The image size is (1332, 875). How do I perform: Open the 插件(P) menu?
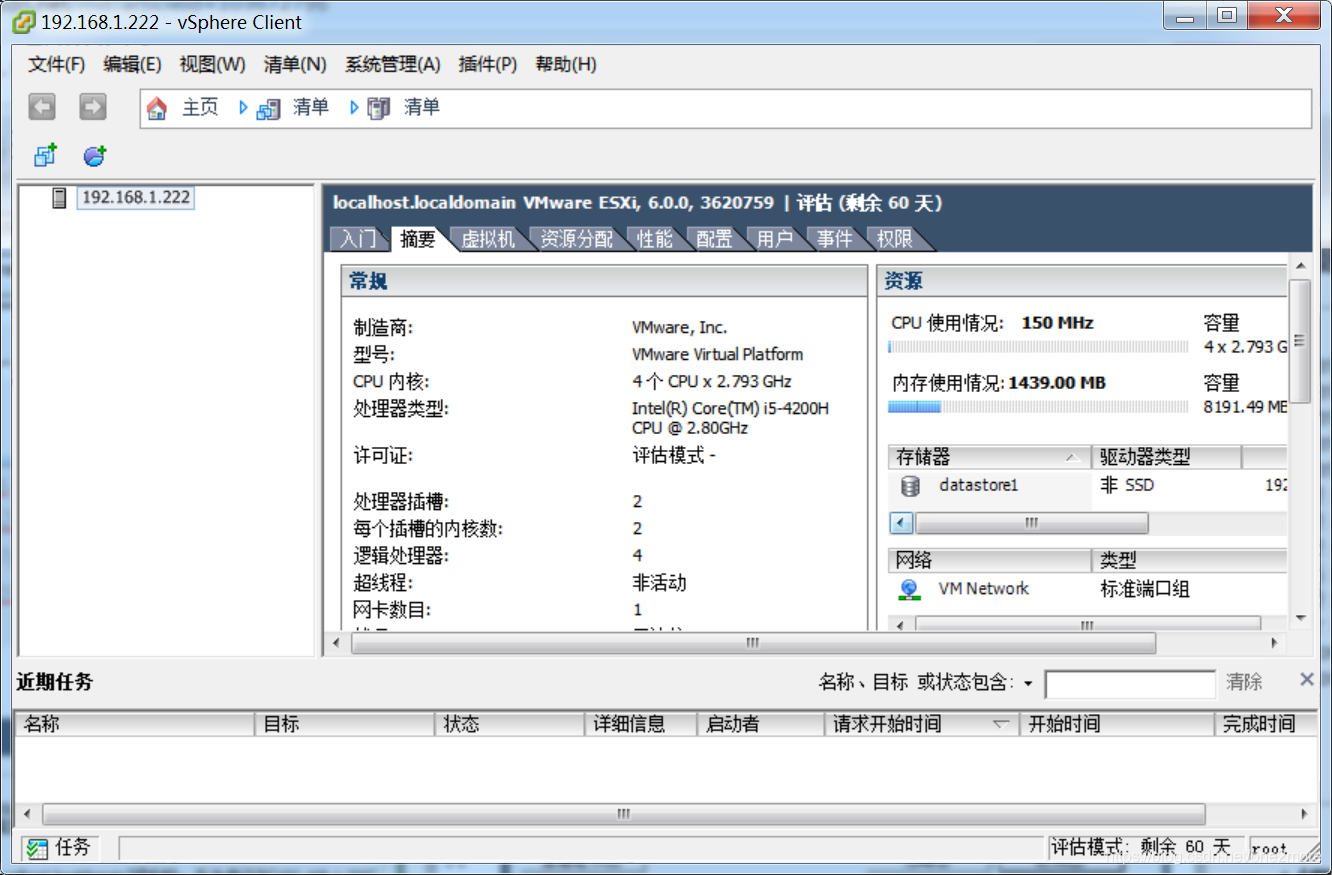[x=487, y=64]
